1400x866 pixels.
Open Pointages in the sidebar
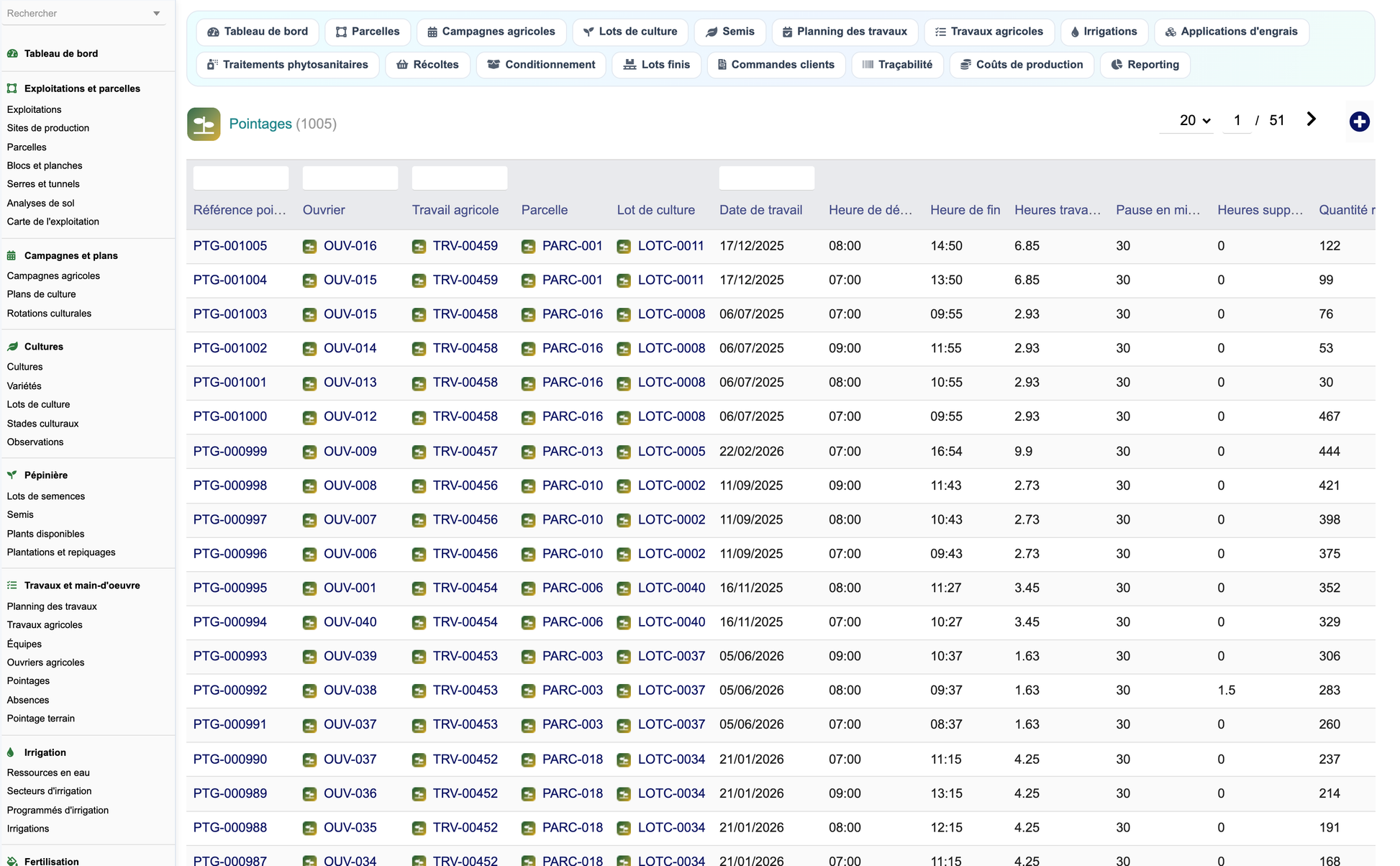click(28, 681)
